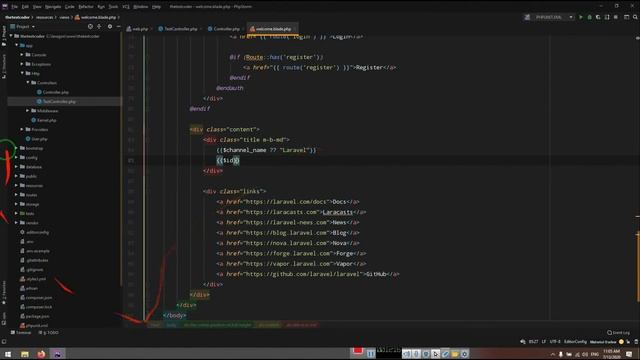This screenshot has width=640, height=360.
Task: Open the File menu
Action: (14, 7)
